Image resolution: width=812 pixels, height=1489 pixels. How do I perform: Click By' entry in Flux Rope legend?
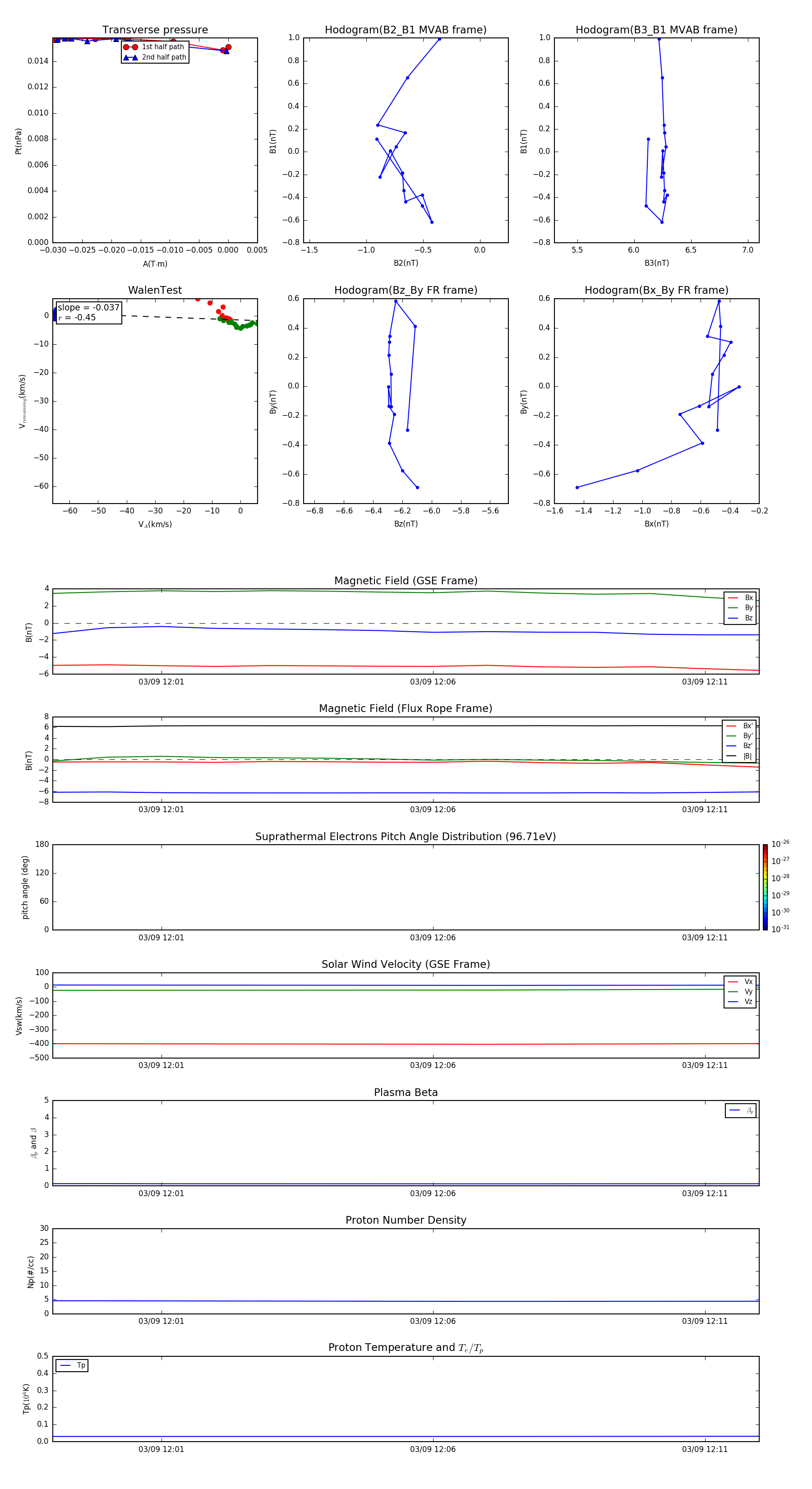click(x=739, y=736)
